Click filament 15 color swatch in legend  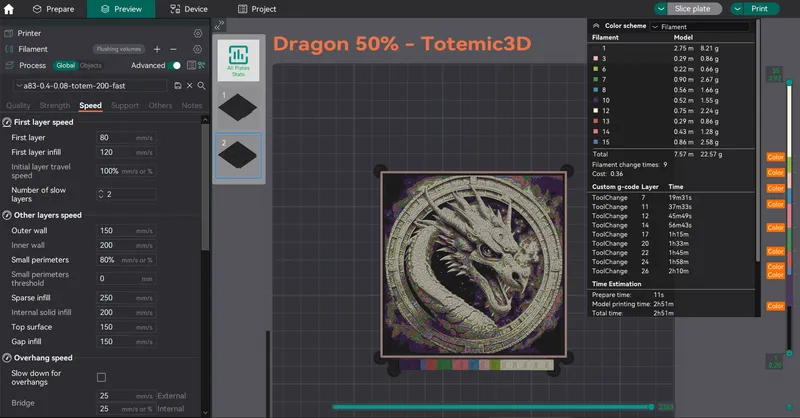pyautogui.click(x=595, y=142)
